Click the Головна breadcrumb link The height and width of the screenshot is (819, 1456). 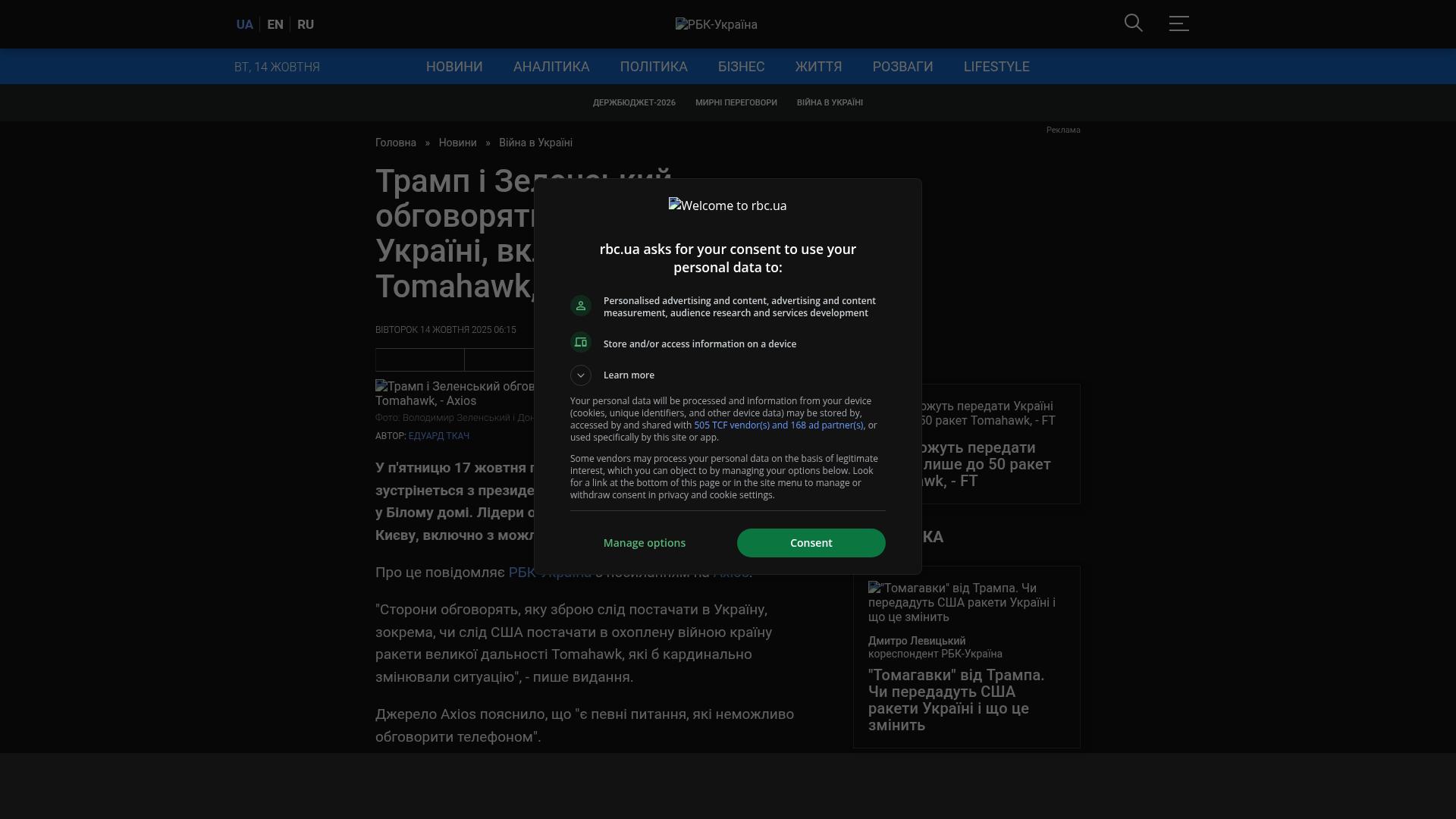click(396, 143)
